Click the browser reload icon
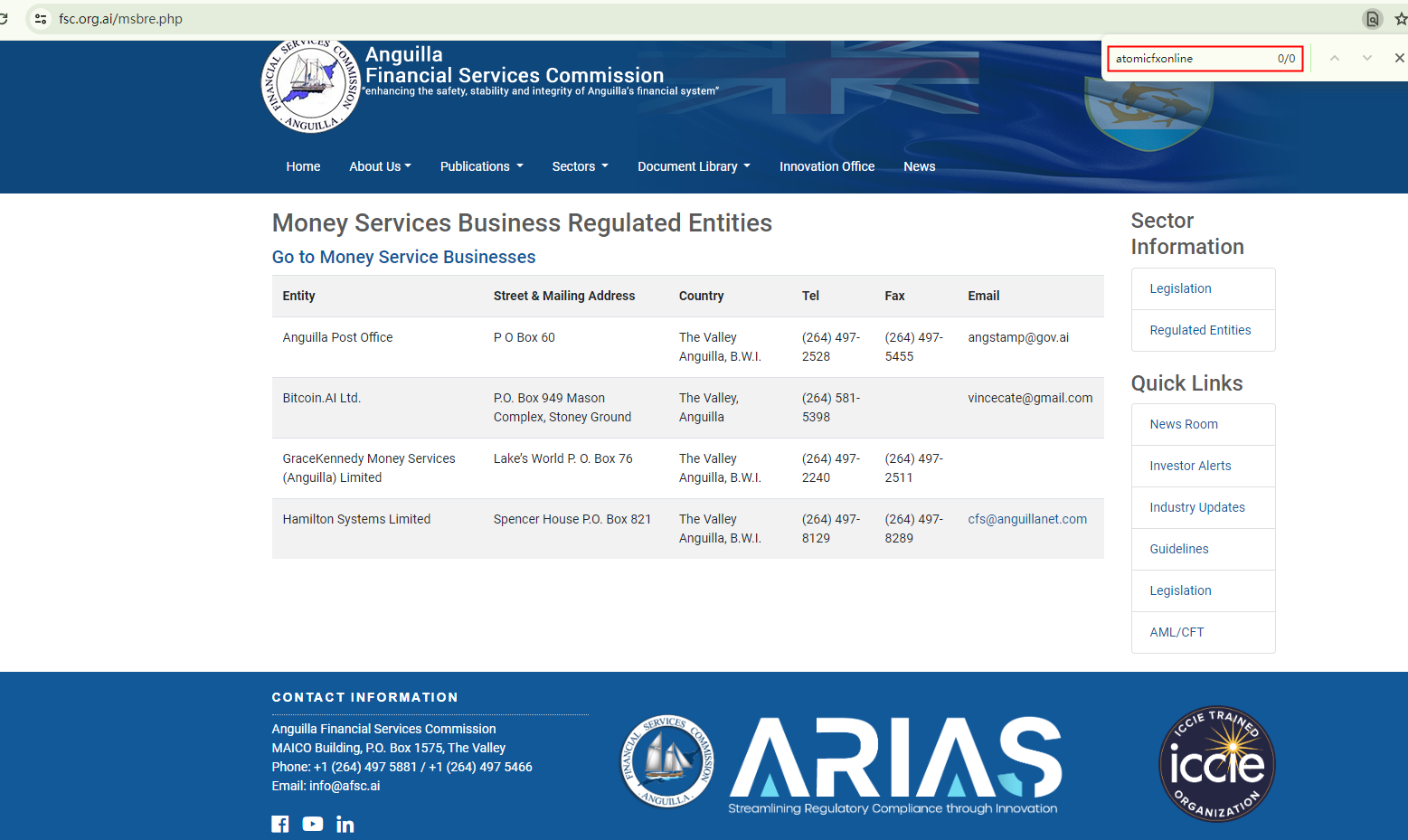The image size is (1408, 840). pyautogui.click(x=4, y=18)
